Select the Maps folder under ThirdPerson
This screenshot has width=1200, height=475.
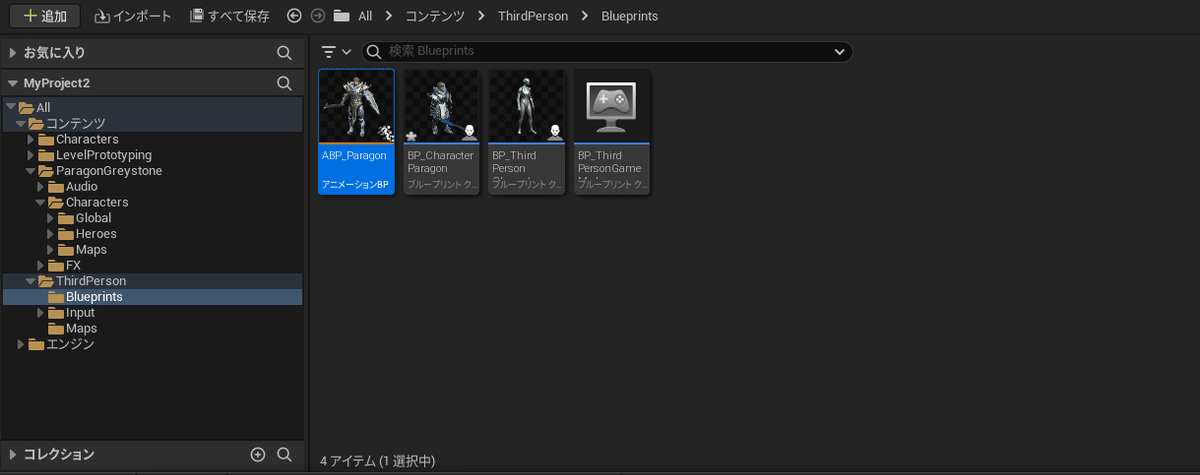coord(81,328)
